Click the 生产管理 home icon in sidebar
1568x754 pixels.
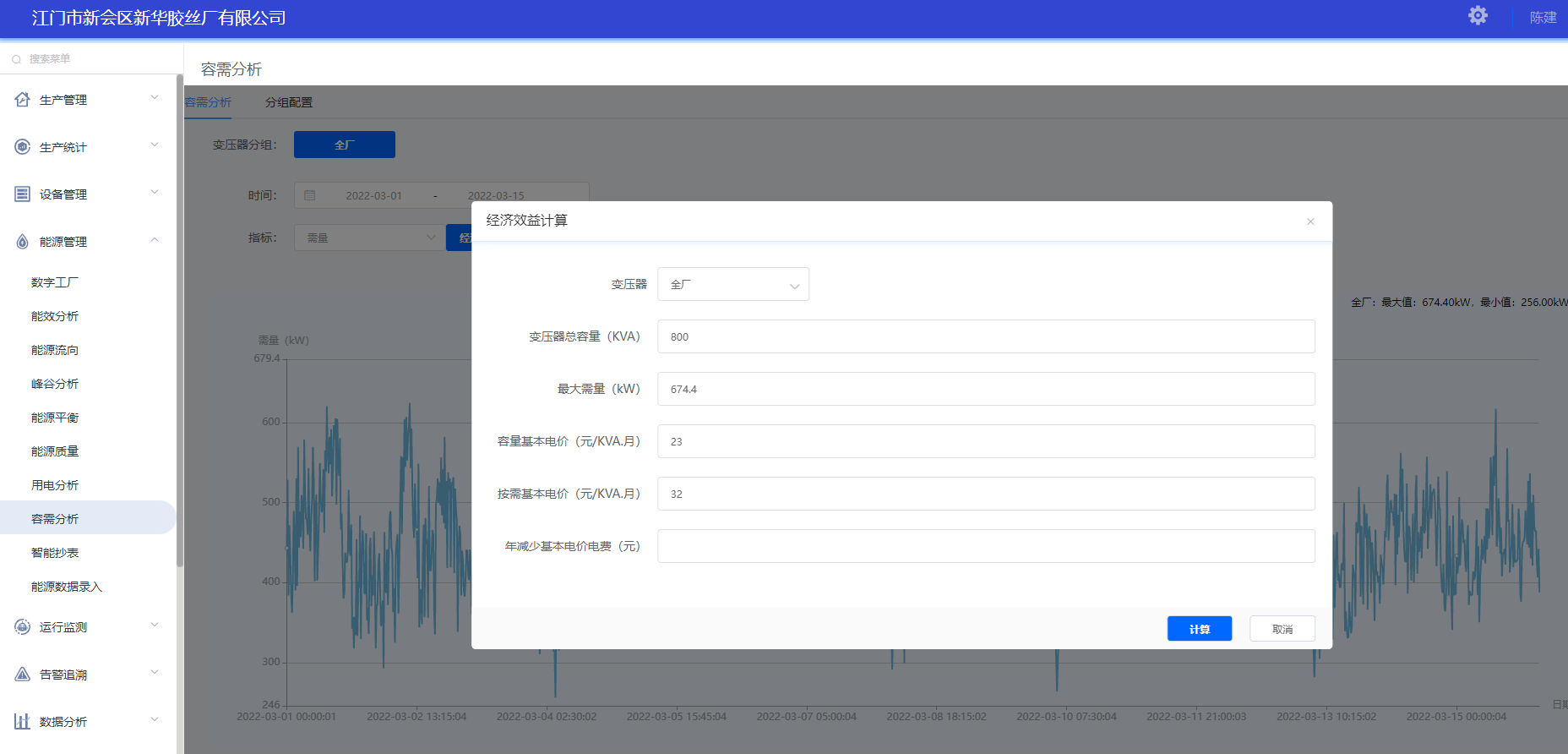coord(23,100)
